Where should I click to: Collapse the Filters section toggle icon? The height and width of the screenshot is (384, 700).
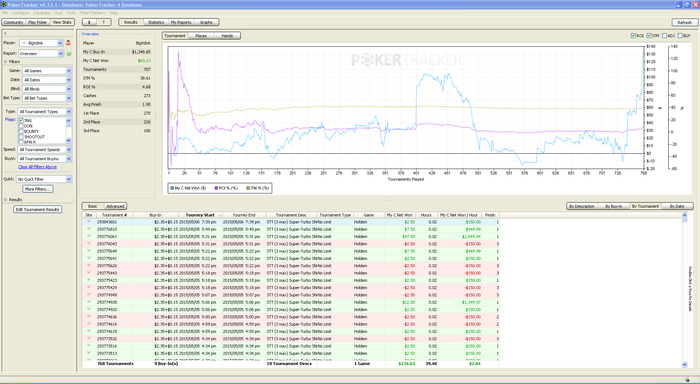coord(5,62)
